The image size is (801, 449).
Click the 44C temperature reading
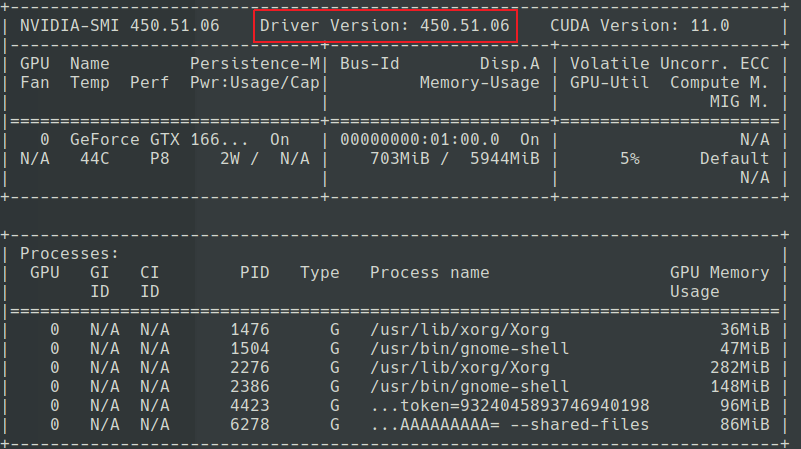pos(95,159)
